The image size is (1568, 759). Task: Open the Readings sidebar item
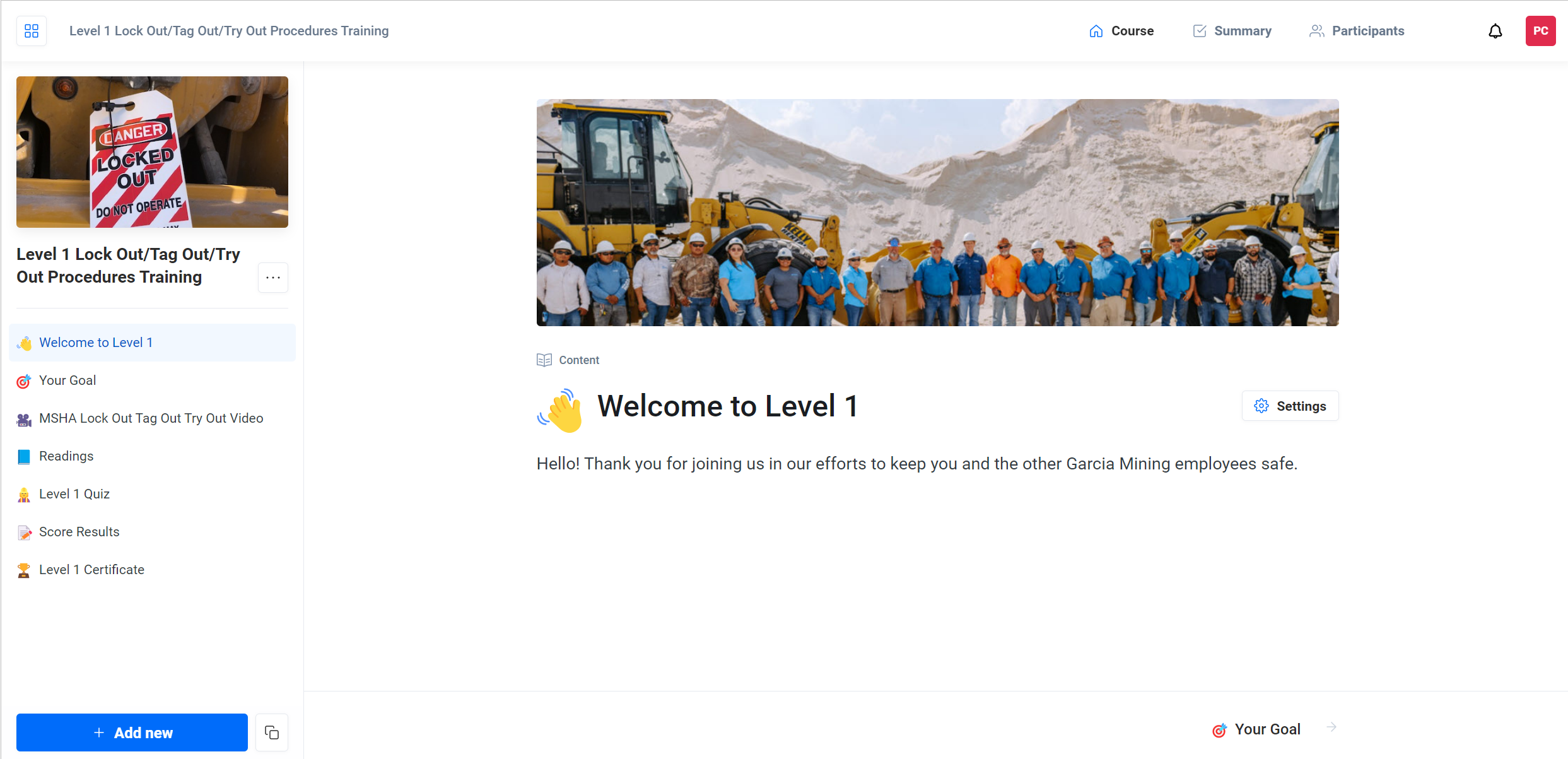66,456
